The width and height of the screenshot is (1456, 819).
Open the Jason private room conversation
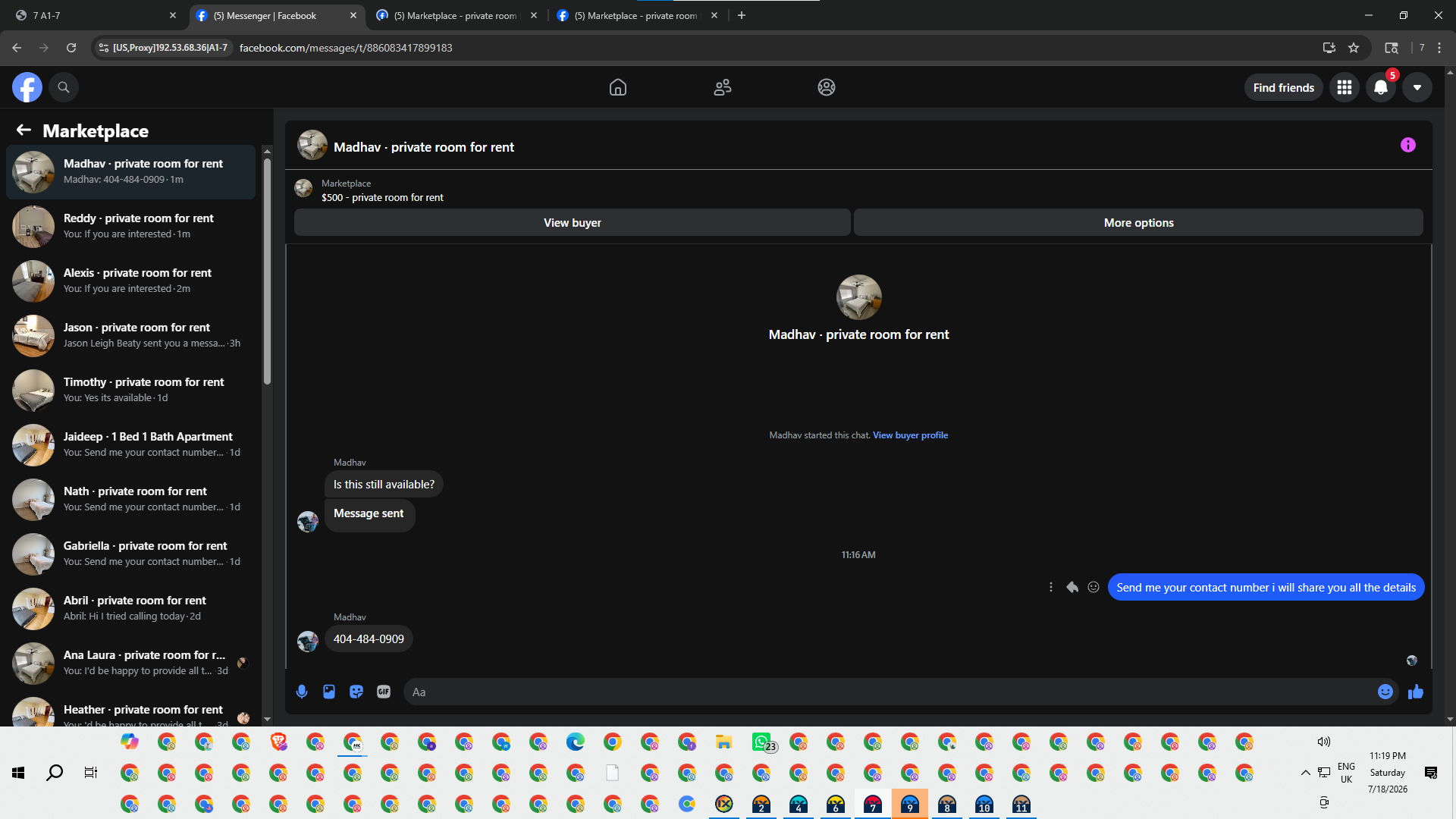tap(131, 336)
